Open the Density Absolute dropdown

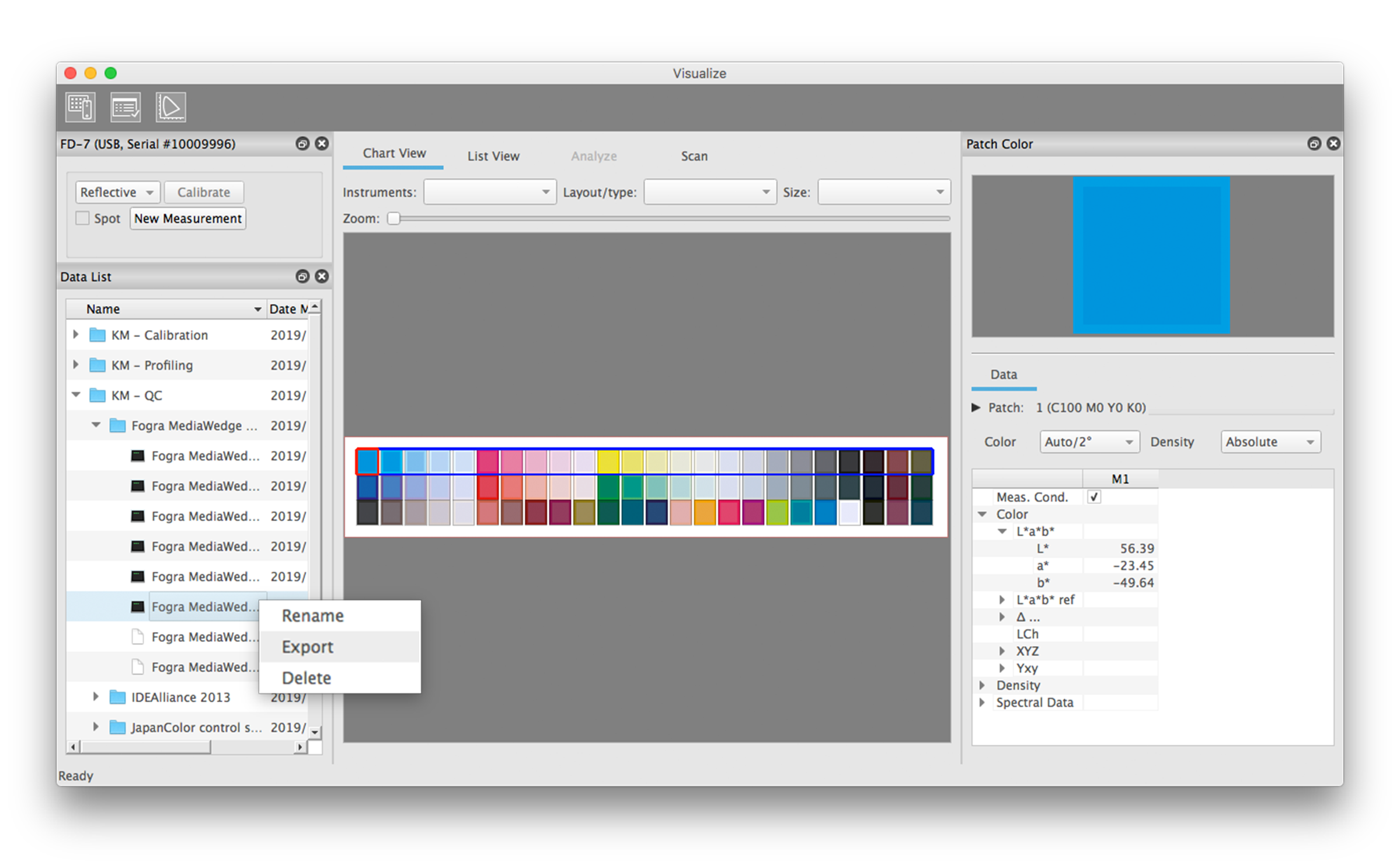pyautogui.click(x=1270, y=442)
